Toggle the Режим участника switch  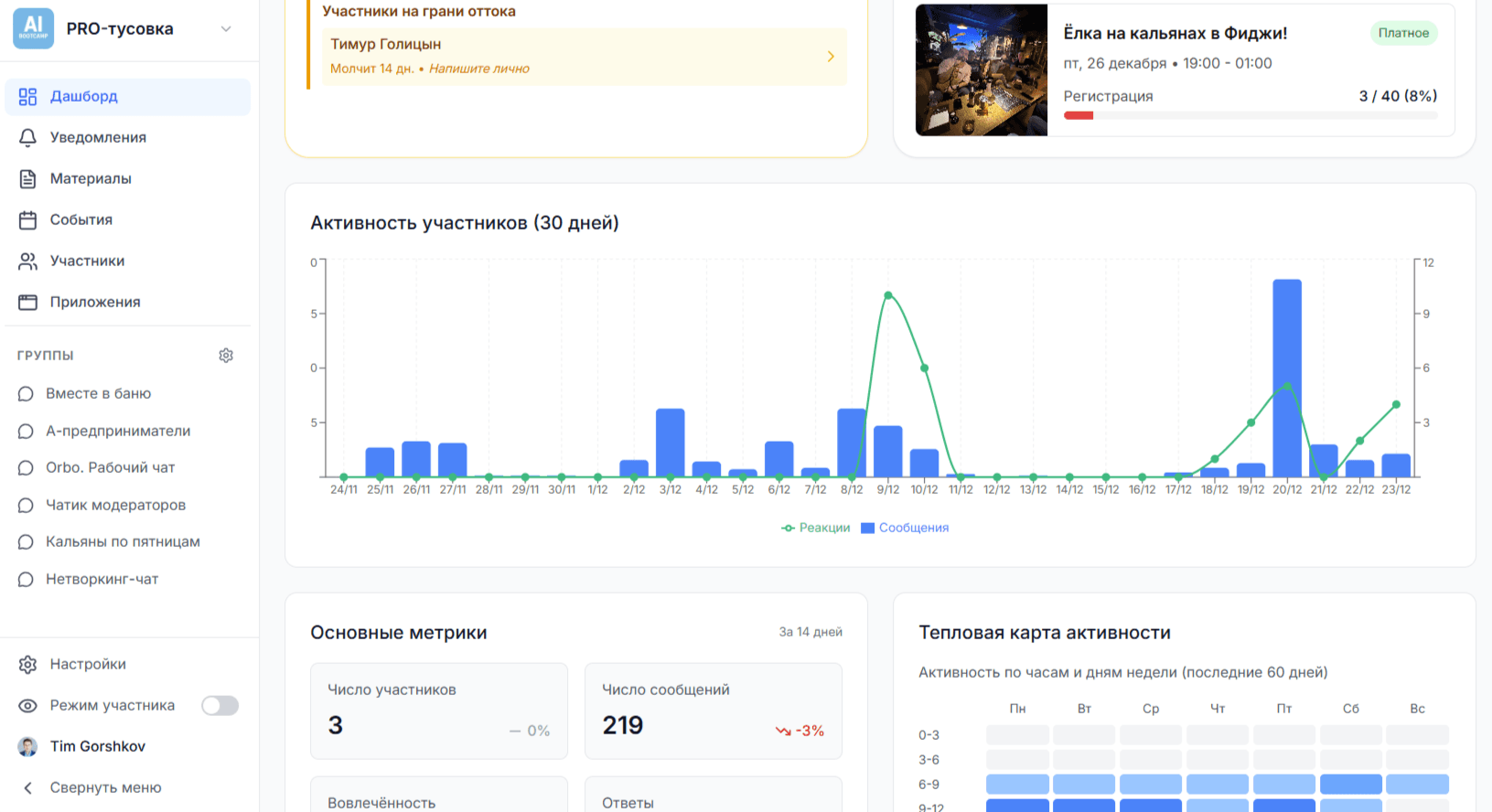coord(220,706)
